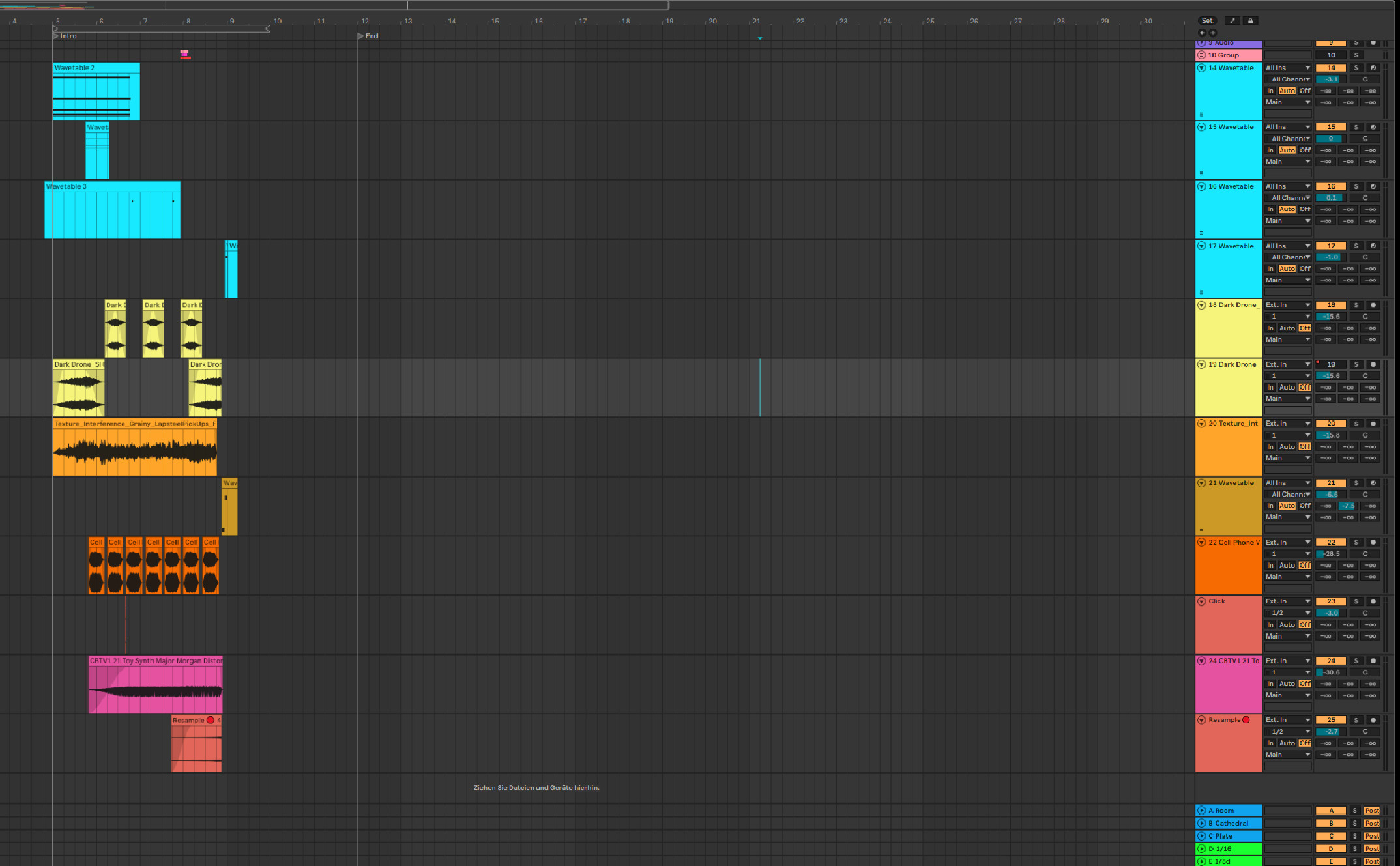Unfold the A Room return track

coord(1201,811)
